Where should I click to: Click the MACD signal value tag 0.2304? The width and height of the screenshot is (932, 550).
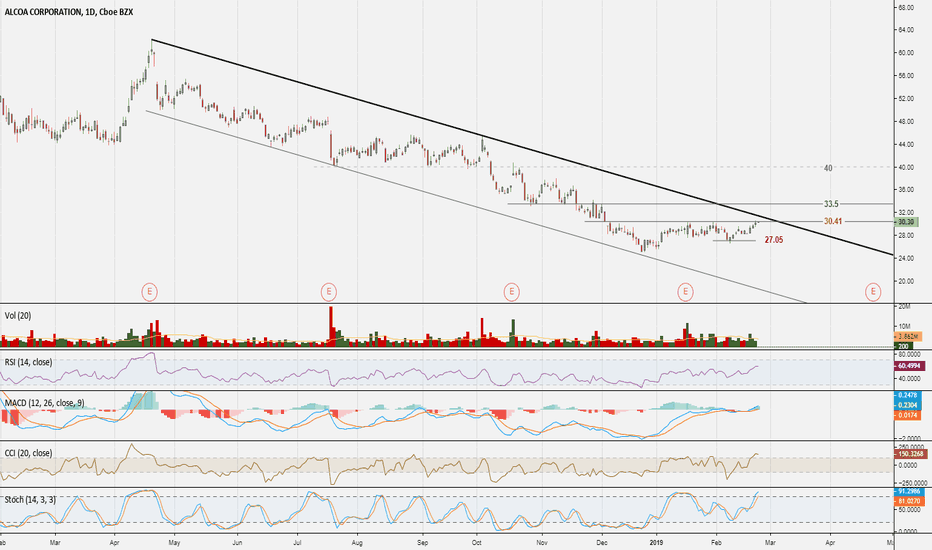pos(908,405)
